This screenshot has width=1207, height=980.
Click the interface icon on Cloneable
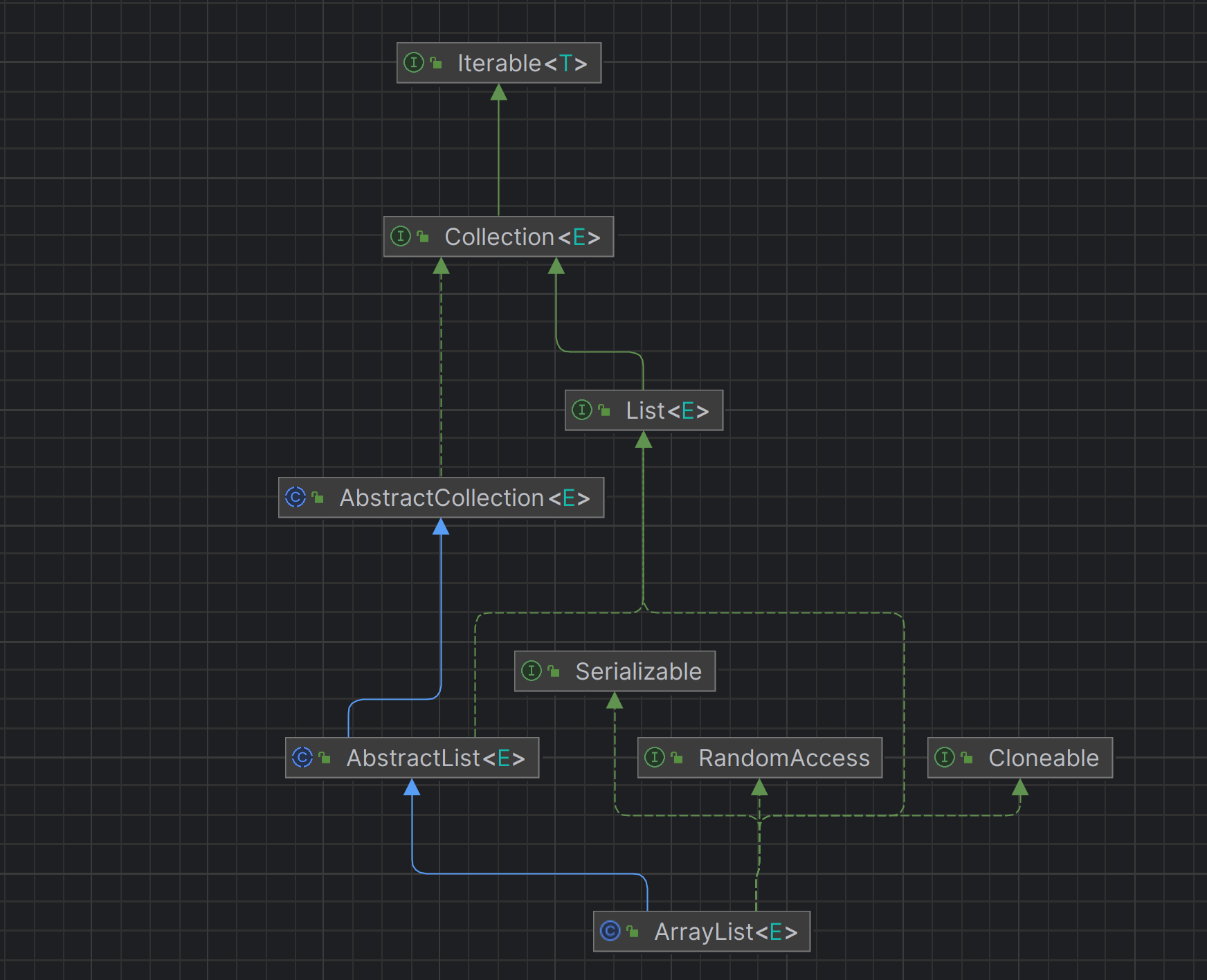click(x=944, y=758)
